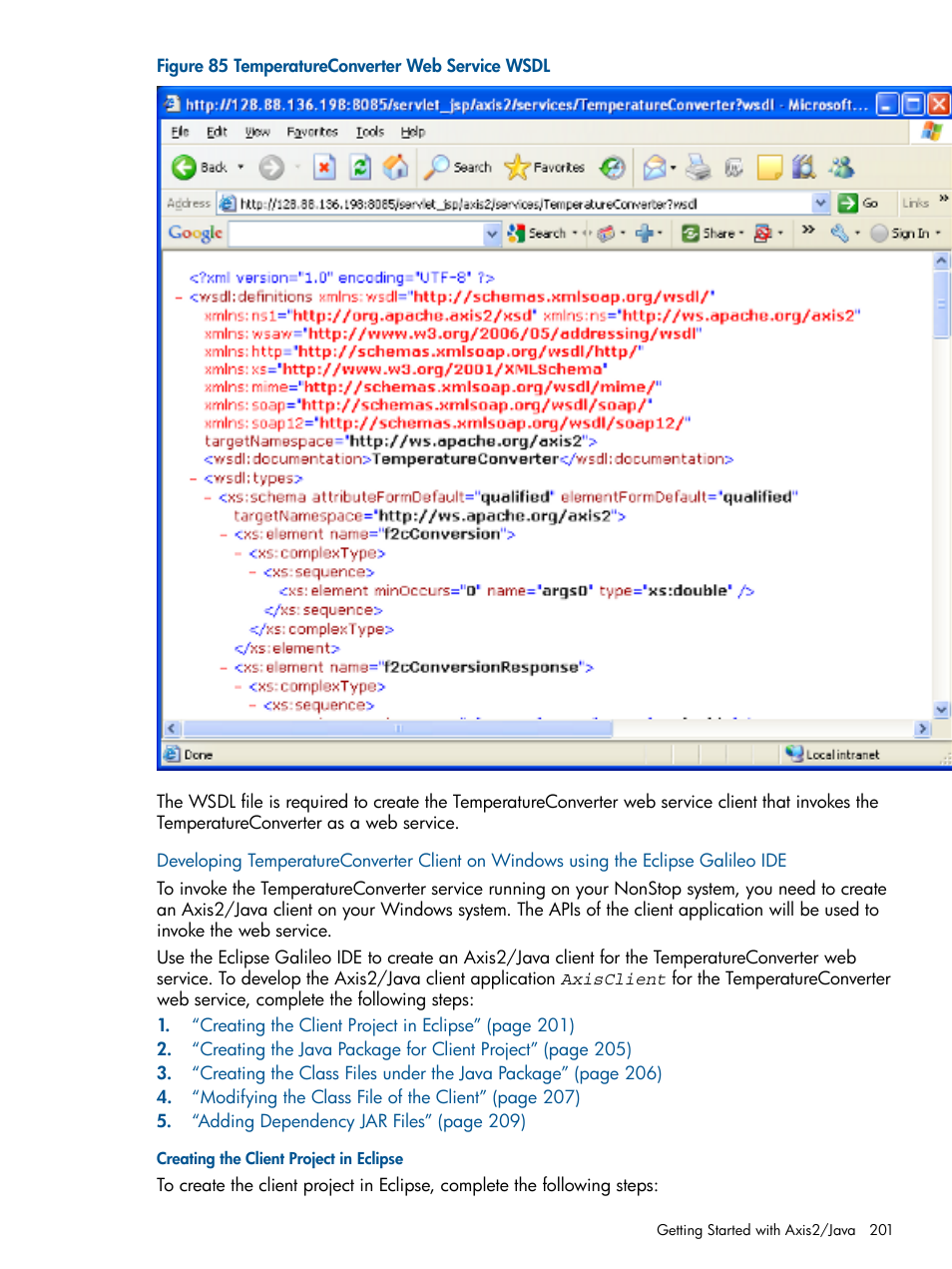Click the vertical scrollbar down arrow
This screenshot has width=952, height=1269.
click(941, 709)
